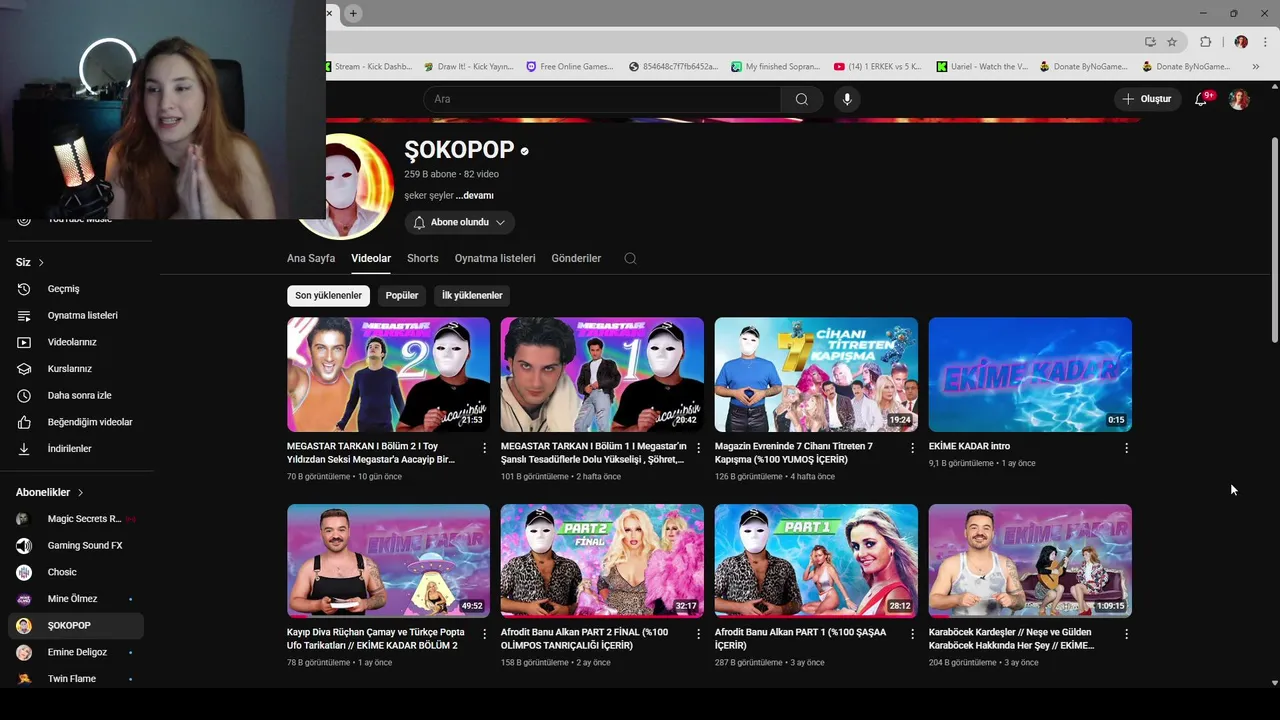The image size is (1280, 720).
Task: Select the Popüler filter chip
Action: (x=402, y=295)
